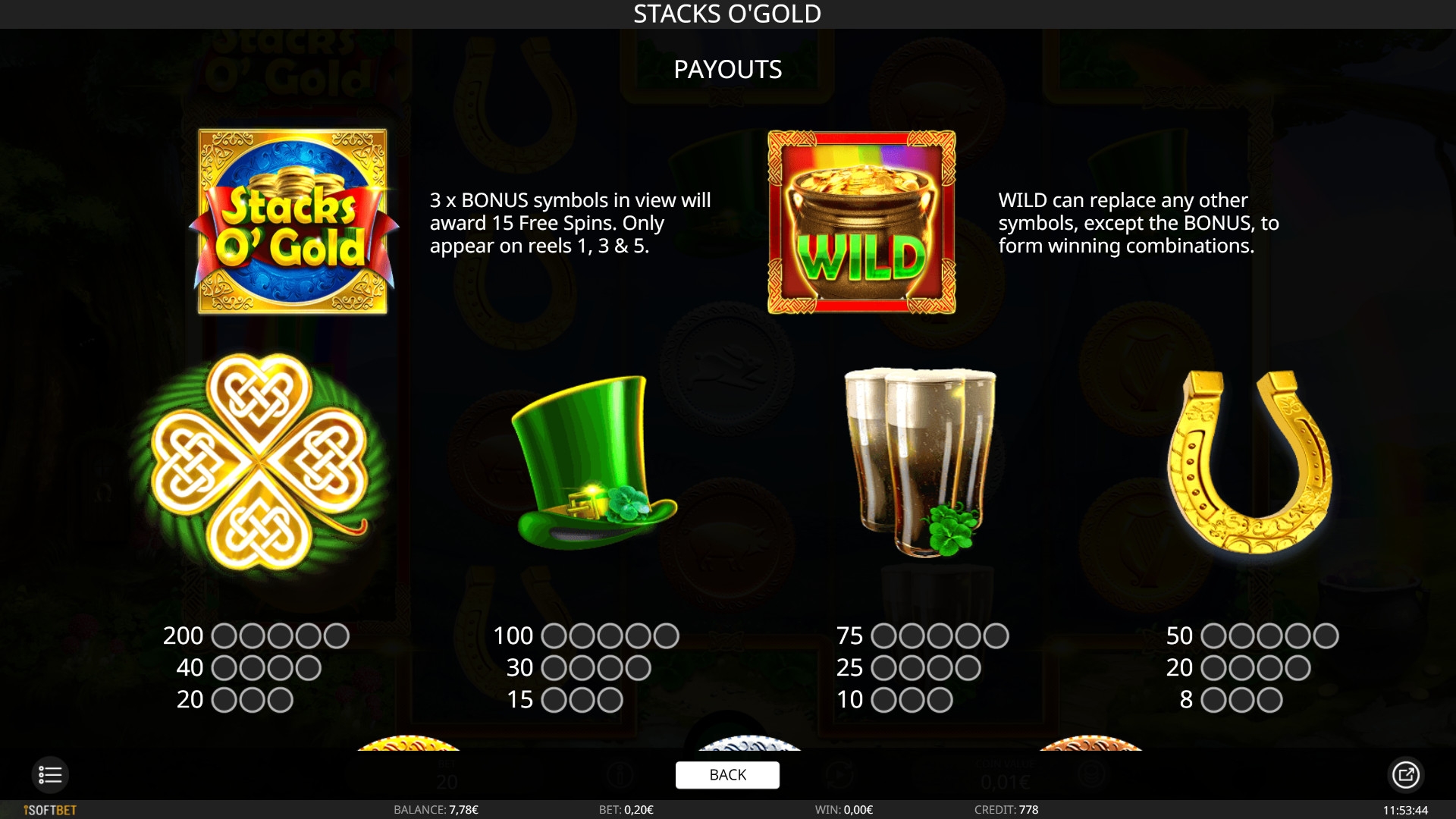Open the hamburger menu icon
This screenshot has height=819, width=1456.
(x=50, y=775)
